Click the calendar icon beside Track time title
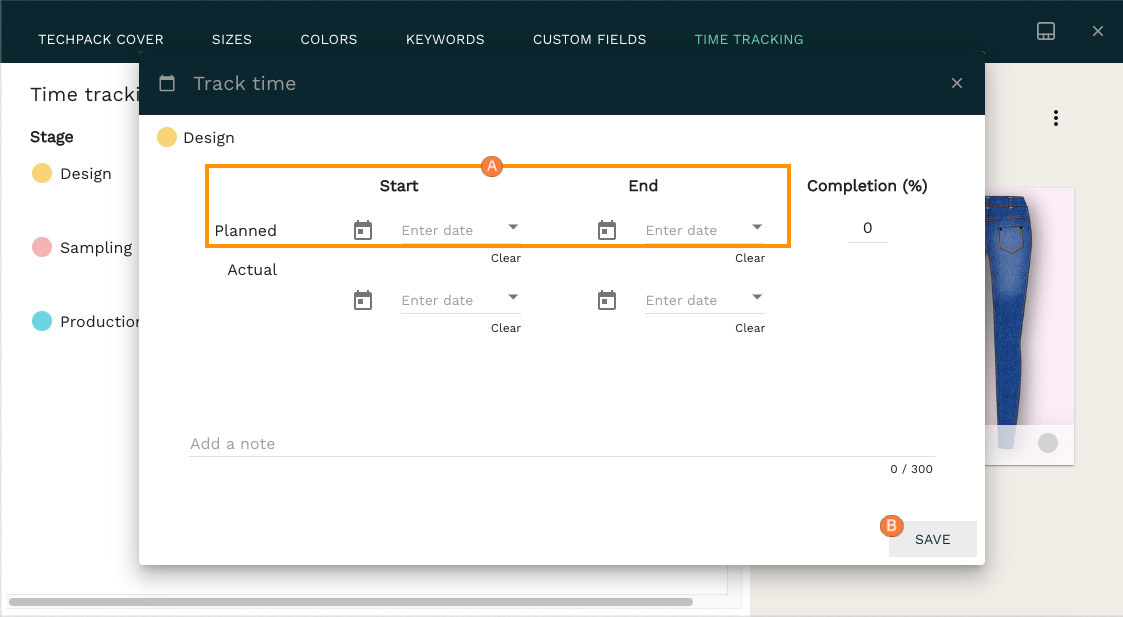Screen dimensions: 1123x617 click(x=167, y=83)
